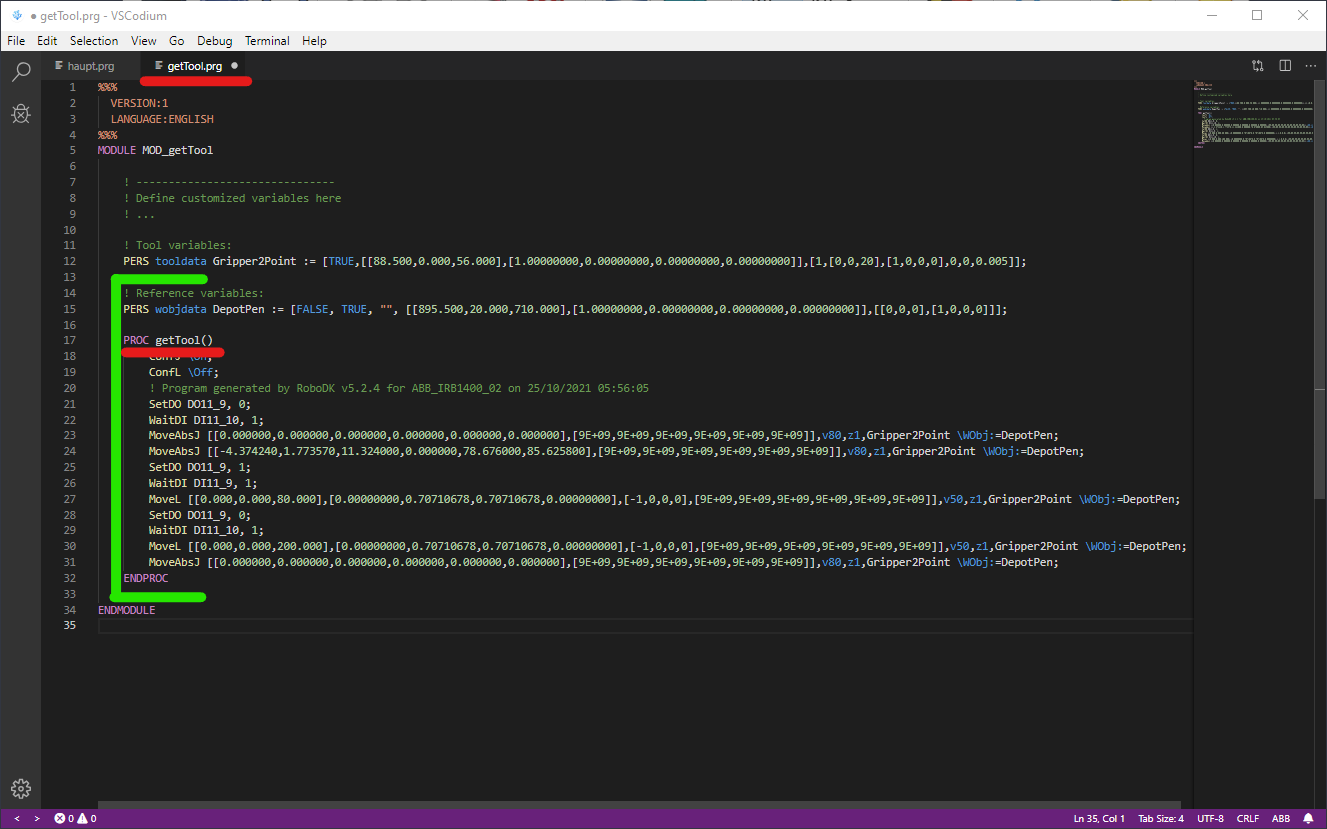Open the Search view in activity bar
The height and width of the screenshot is (829, 1327).
pyautogui.click(x=20, y=71)
